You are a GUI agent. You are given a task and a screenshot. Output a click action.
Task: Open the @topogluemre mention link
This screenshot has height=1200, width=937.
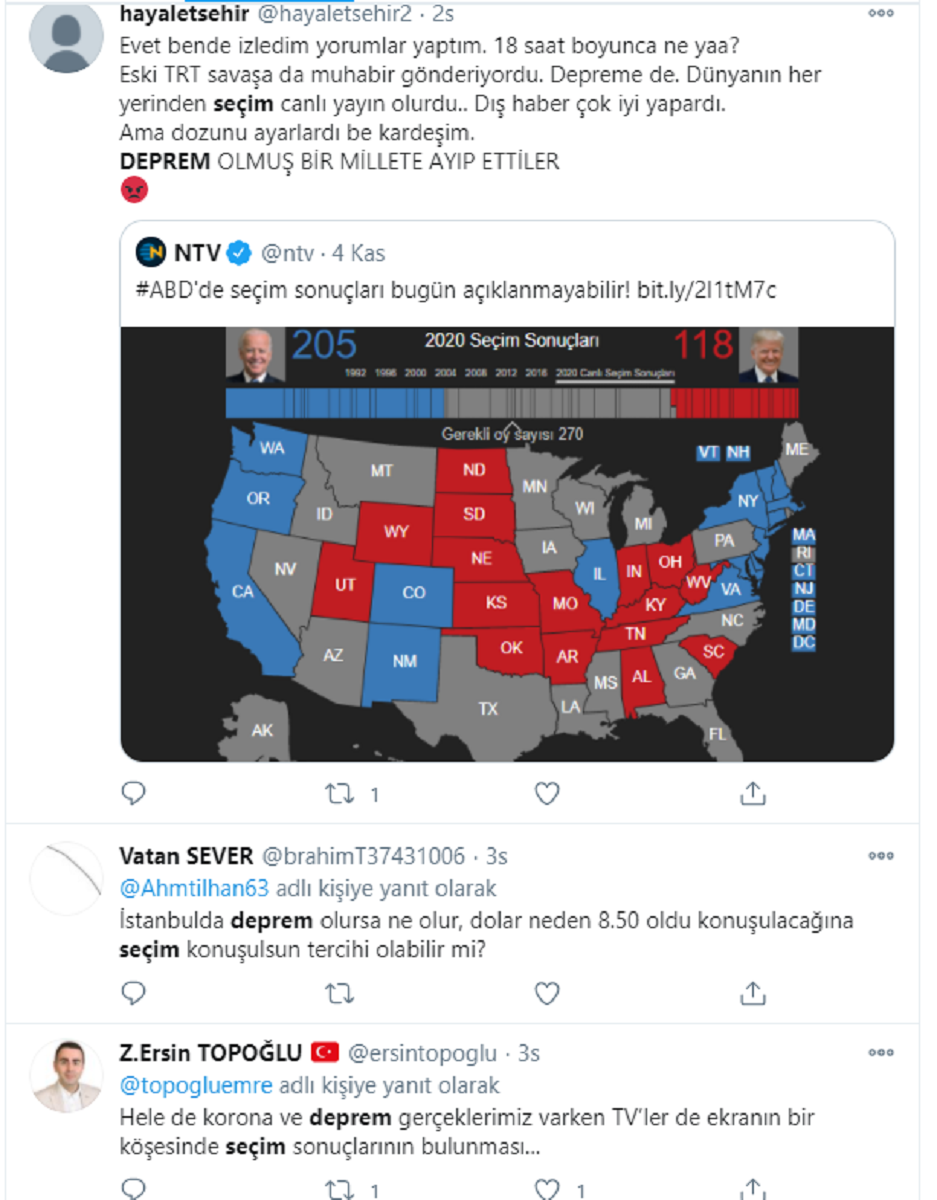click(196, 1085)
